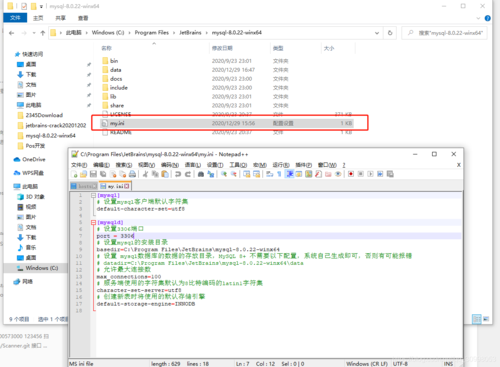Expand the Explorer ribbon chevron
The height and width of the screenshot is (367, 500).
click(478, 18)
